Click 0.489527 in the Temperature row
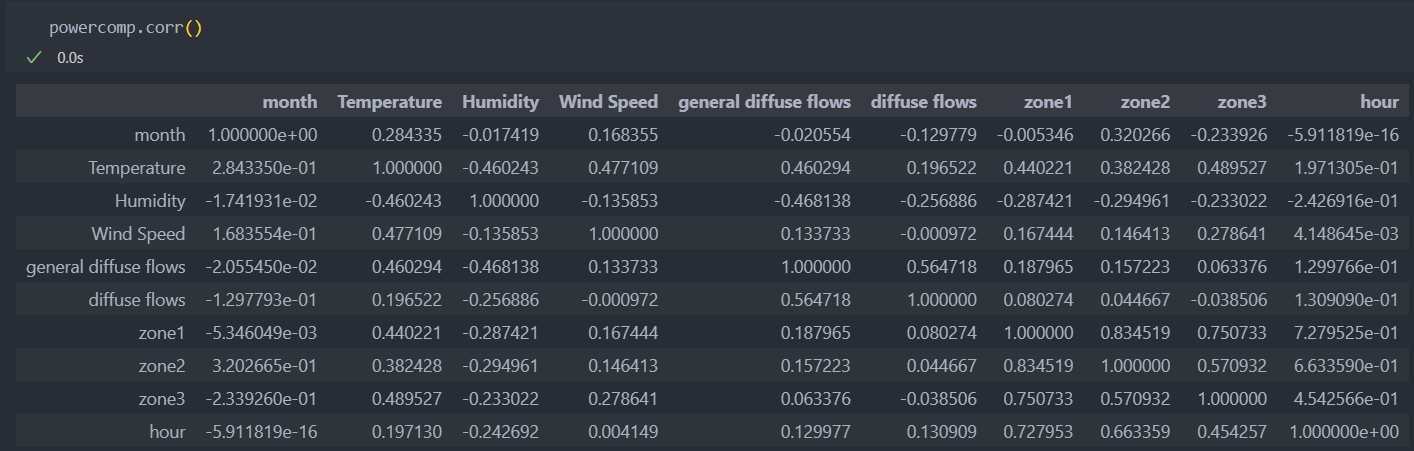 pyautogui.click(x=1233, y=168)
